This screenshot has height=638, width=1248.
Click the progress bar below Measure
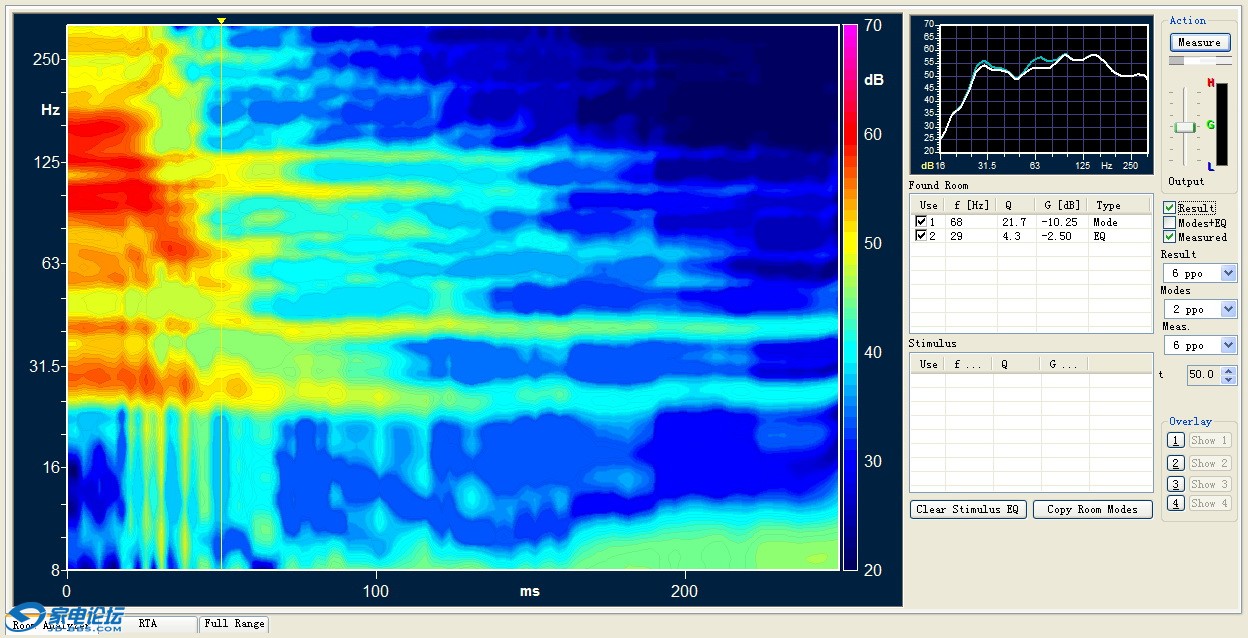(x=1200, y=61)
